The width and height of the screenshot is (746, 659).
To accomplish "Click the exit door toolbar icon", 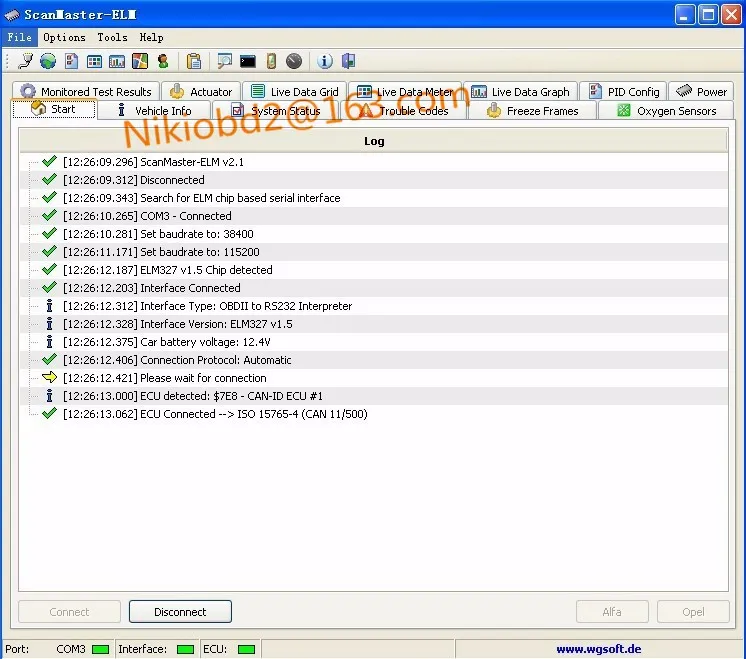I will [349, 61].
